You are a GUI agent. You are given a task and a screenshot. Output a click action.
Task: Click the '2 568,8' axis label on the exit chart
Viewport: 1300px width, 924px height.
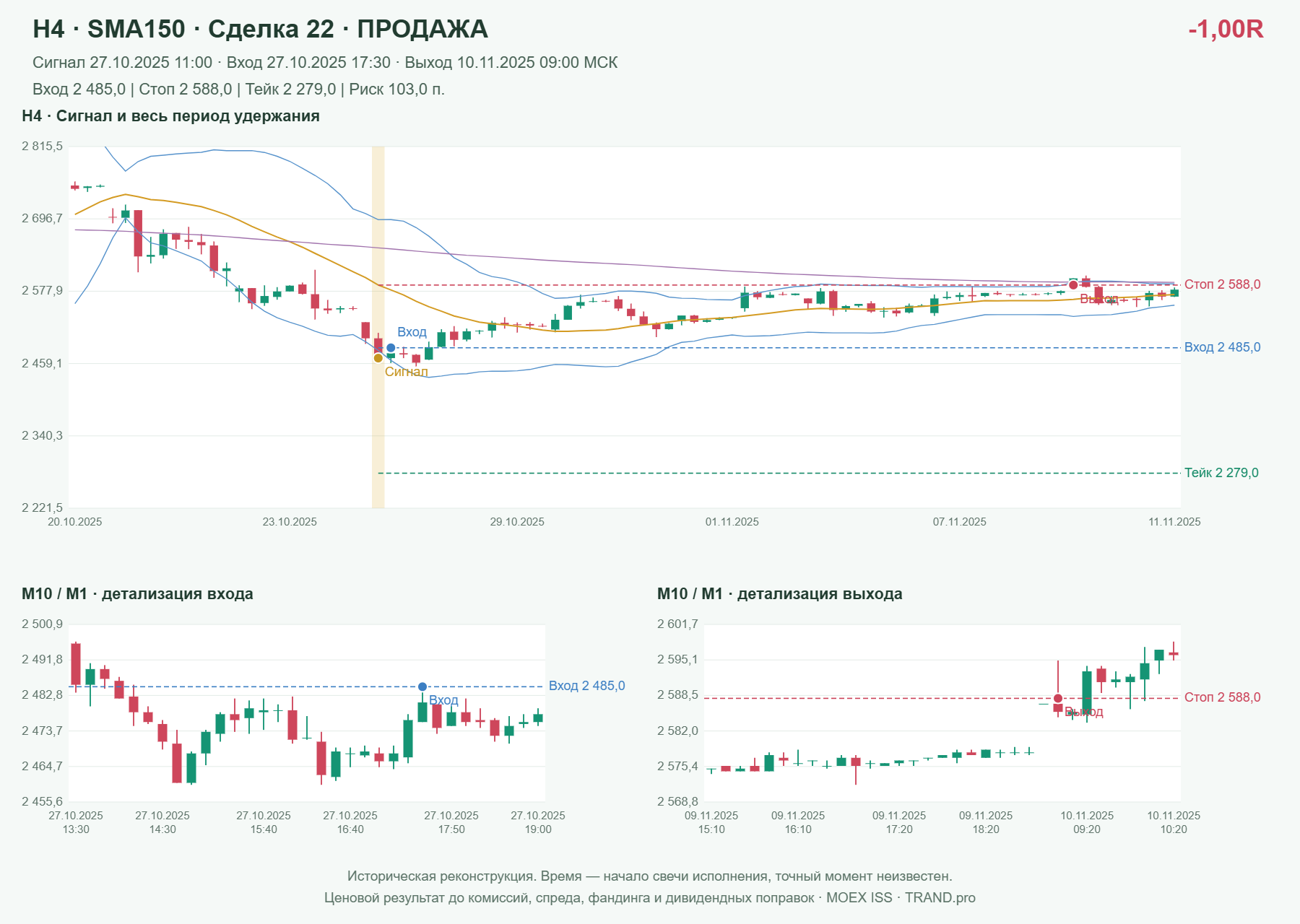[x=677, y=801]
